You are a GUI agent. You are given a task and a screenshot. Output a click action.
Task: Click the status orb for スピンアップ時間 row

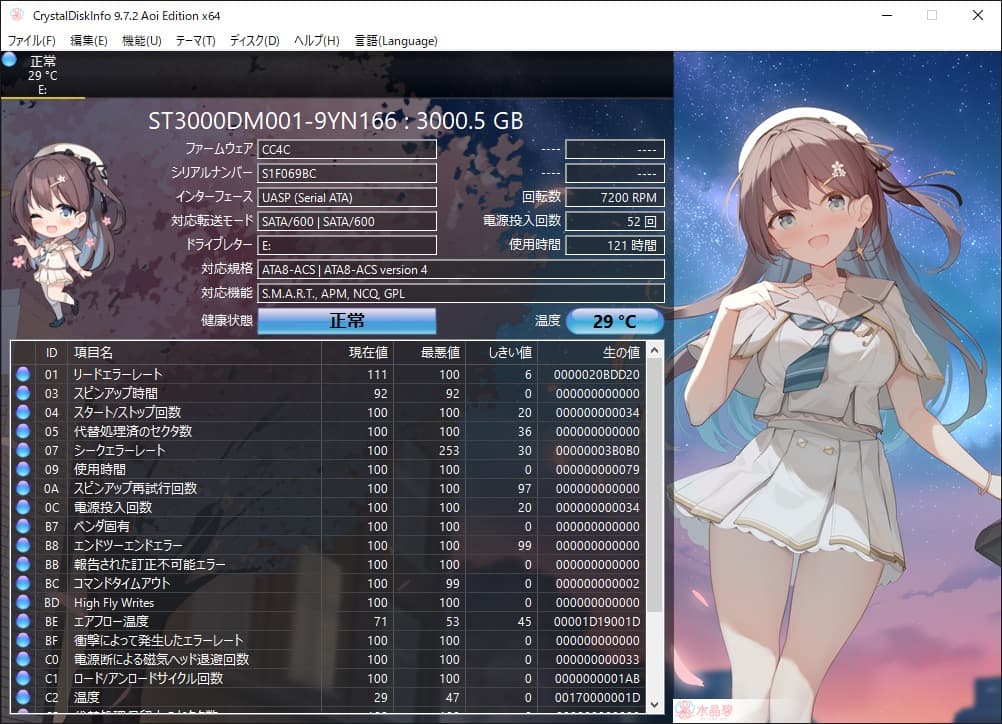click(x=23, y=393)
